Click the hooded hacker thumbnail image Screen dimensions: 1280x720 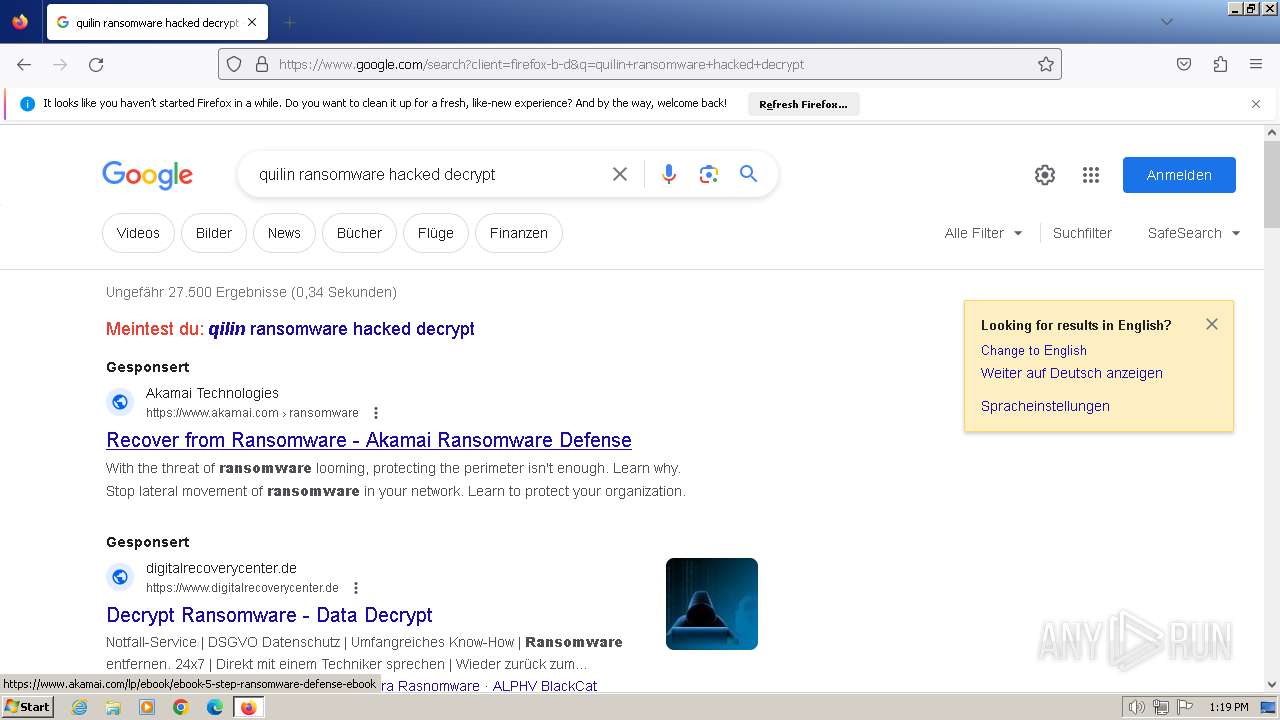point(712,604)
